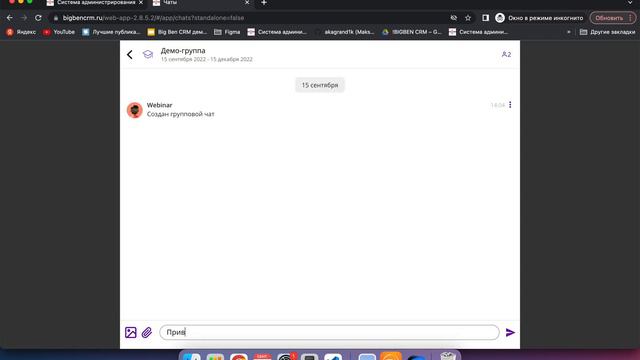This screenshot has width=640, height=360.
Task: Open the YouTube bookmark
Action: coord(59,32)
